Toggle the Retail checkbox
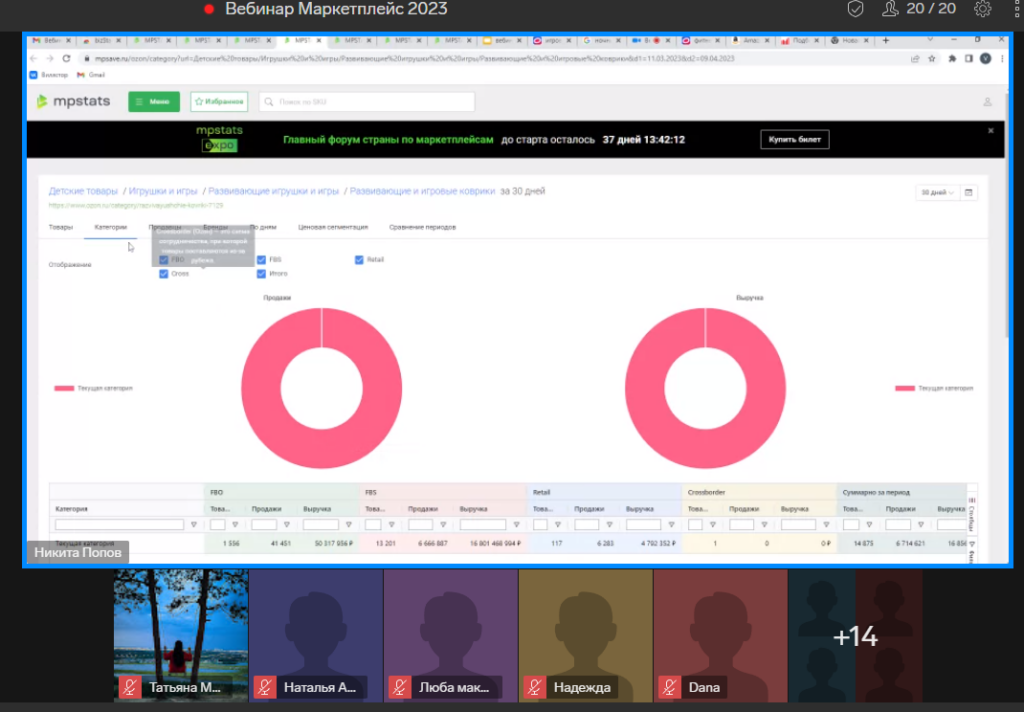1024x712 pixels. (359, 259)
